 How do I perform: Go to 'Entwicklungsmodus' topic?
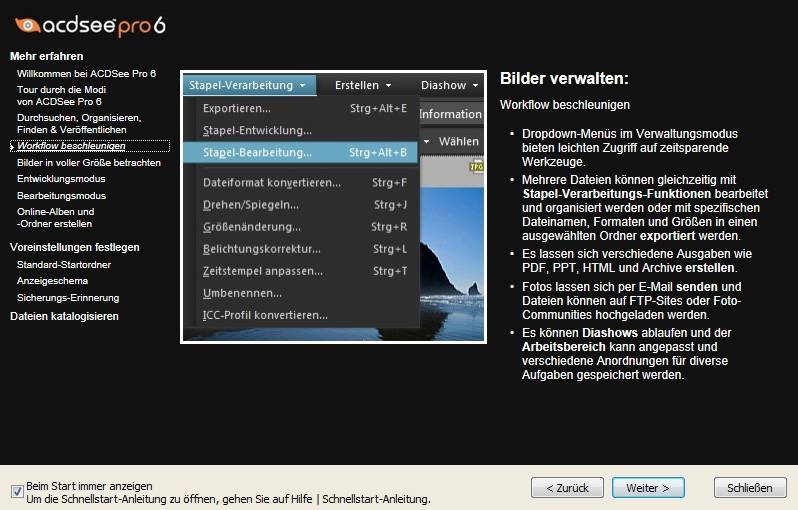click(x=61, y=179)
